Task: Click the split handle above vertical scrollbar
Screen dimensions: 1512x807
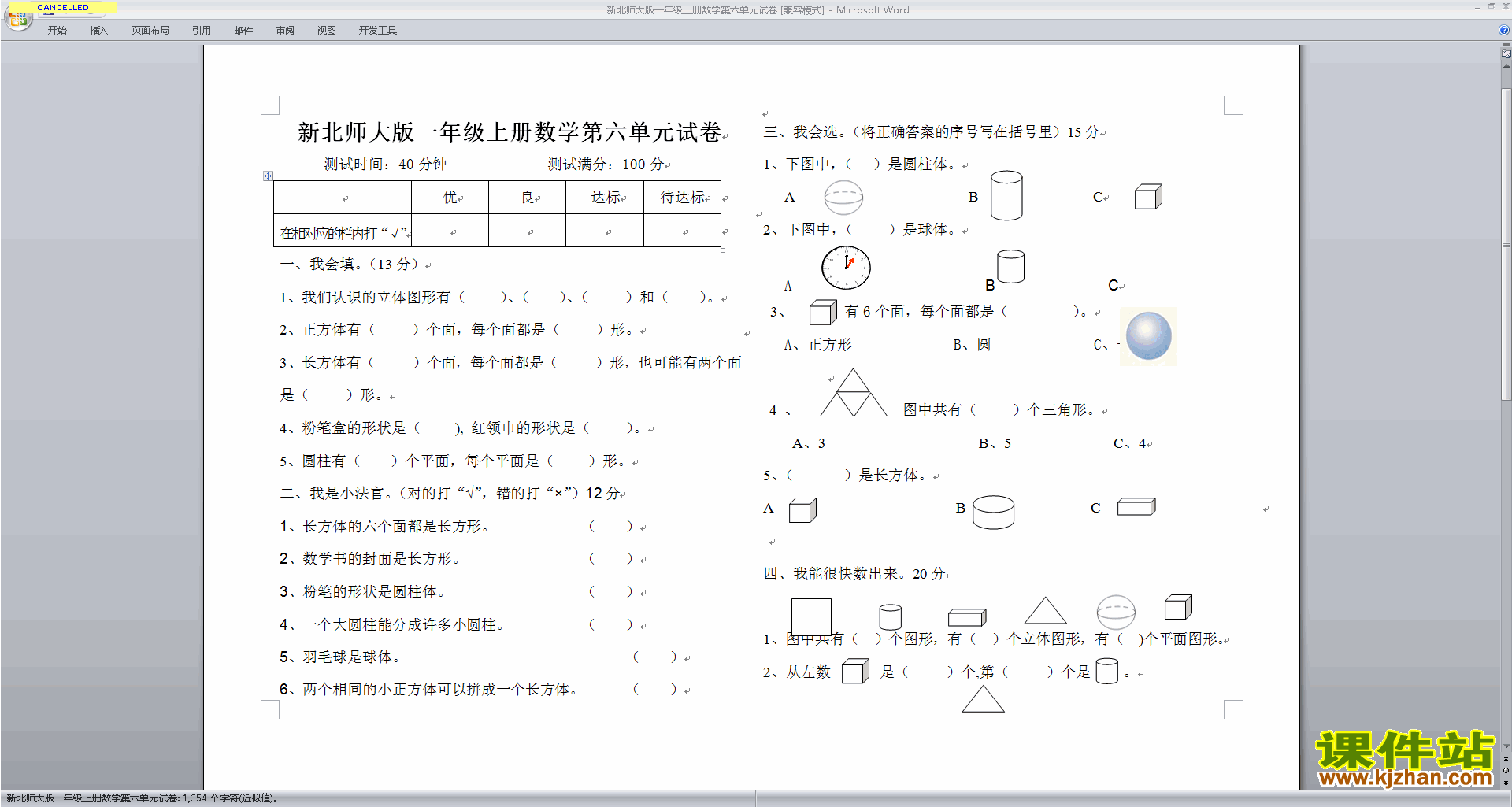Action: point(1506,45)
